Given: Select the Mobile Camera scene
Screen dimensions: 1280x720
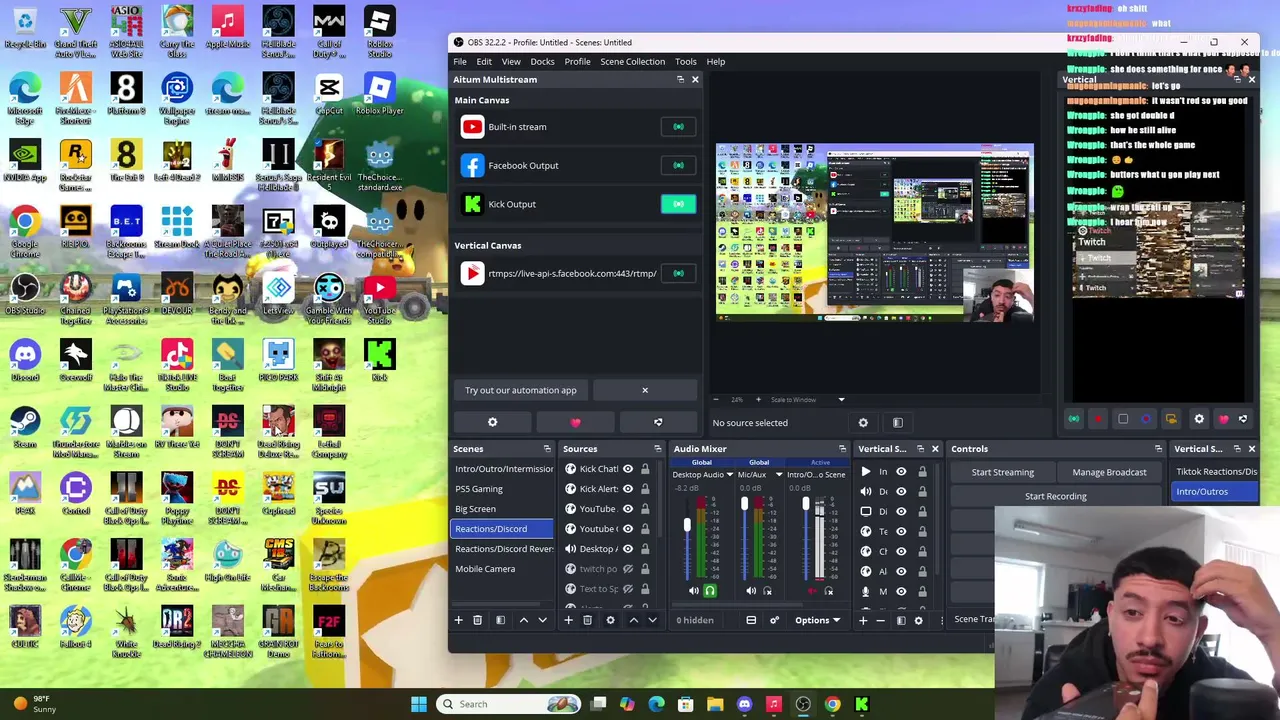Looking at the screenshot, I should point(502,569).
